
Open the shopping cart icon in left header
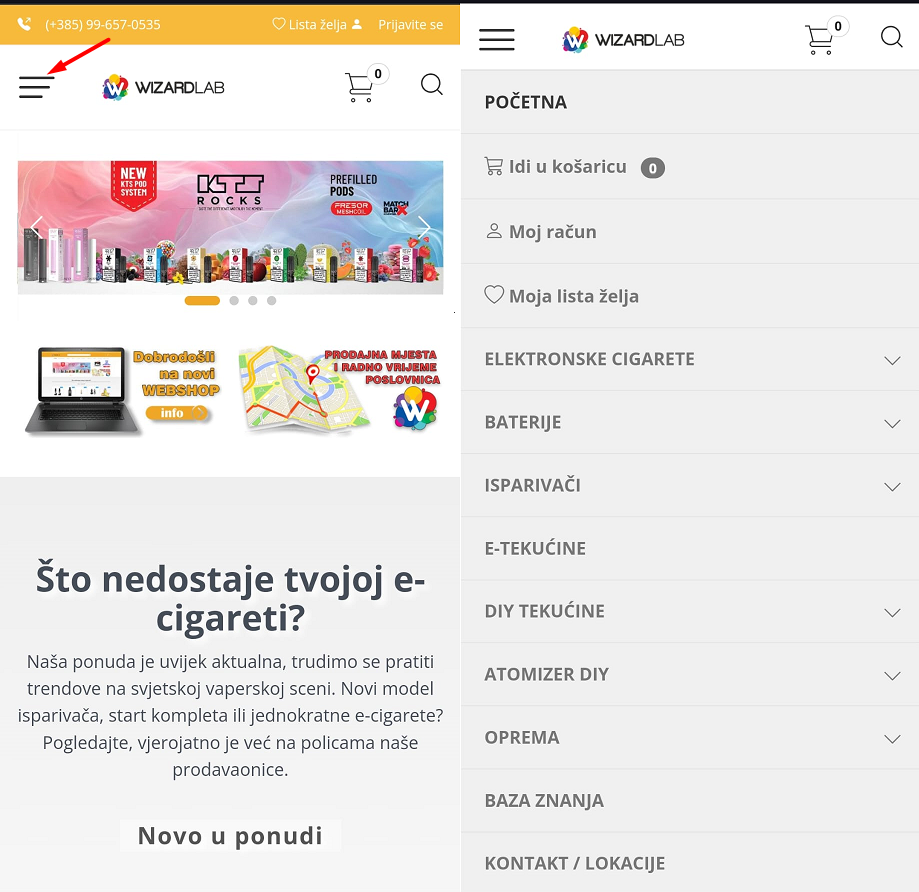(x=359, y=87)
